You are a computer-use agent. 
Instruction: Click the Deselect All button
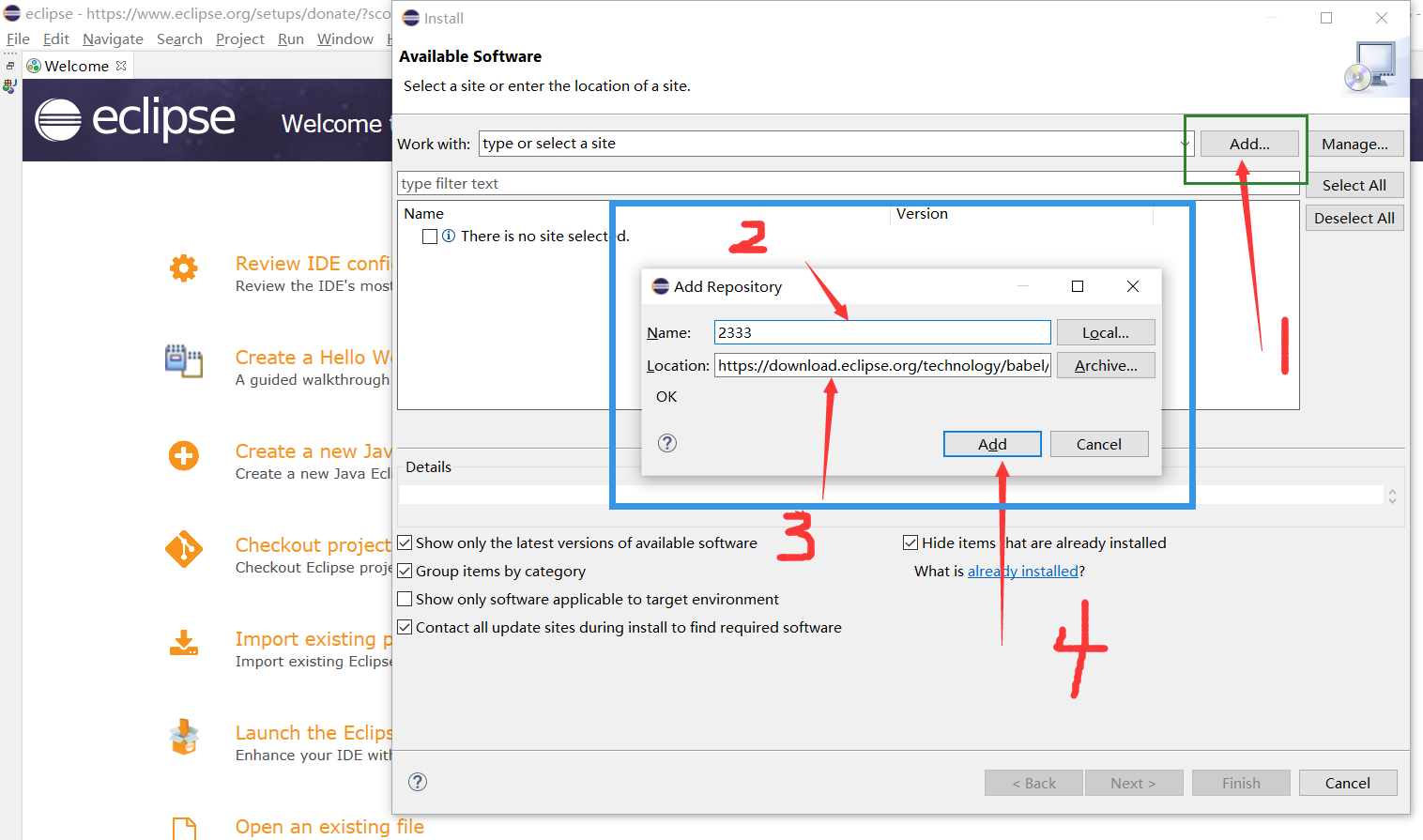pyautogui.click(x=1354, y=218)
